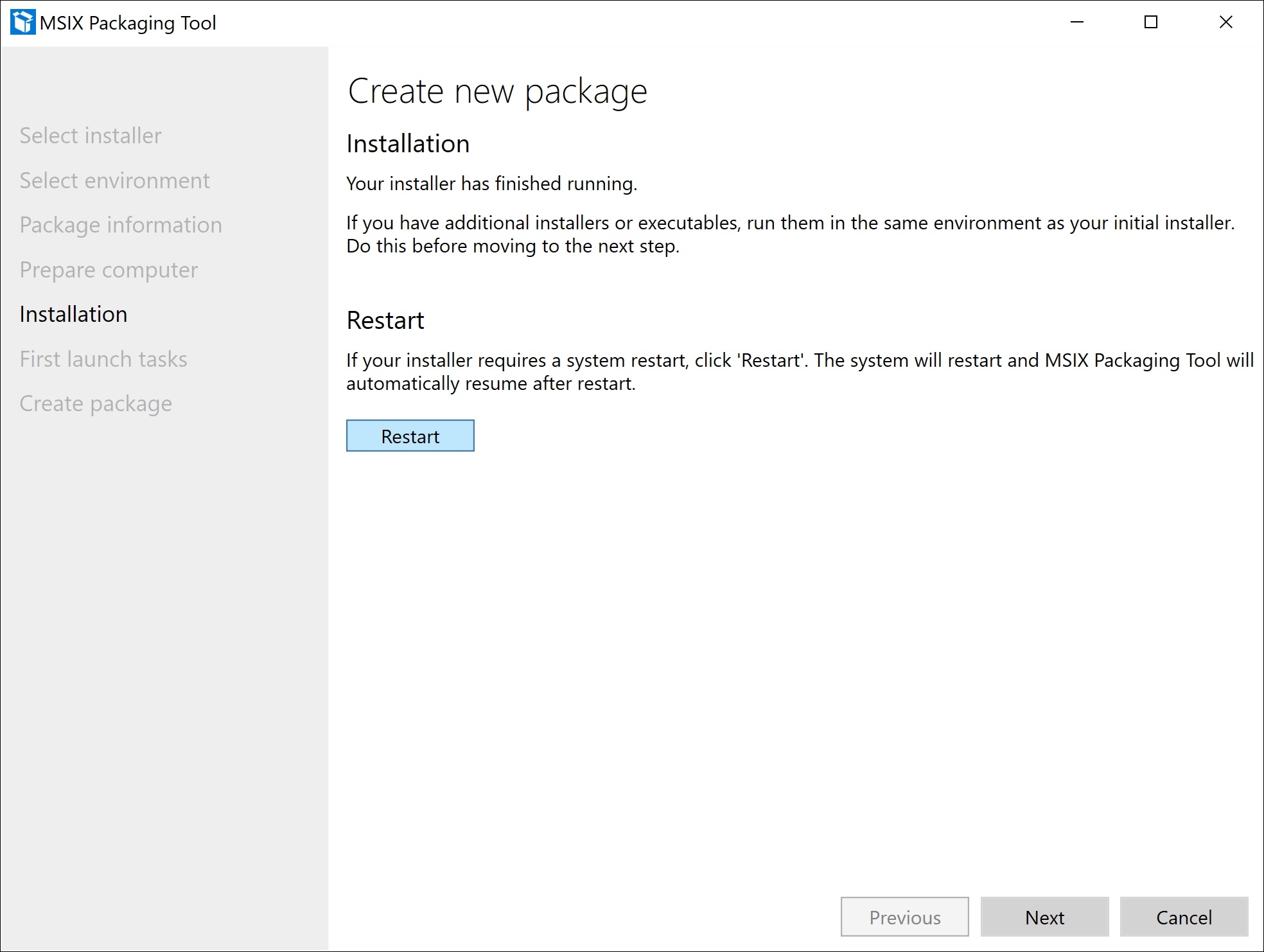Select the Prepare computer step
This screenshot has width=1264, height=952.
109,270
